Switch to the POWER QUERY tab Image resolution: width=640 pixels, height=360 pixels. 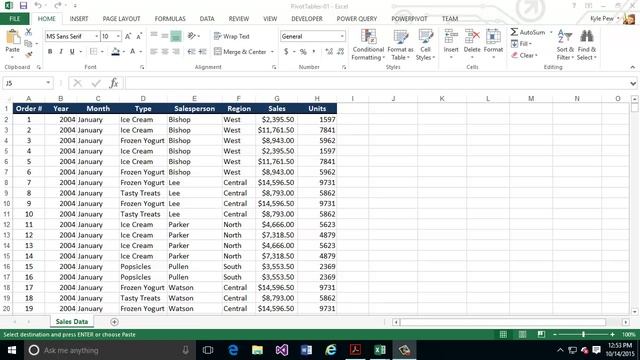click(357, 19)
